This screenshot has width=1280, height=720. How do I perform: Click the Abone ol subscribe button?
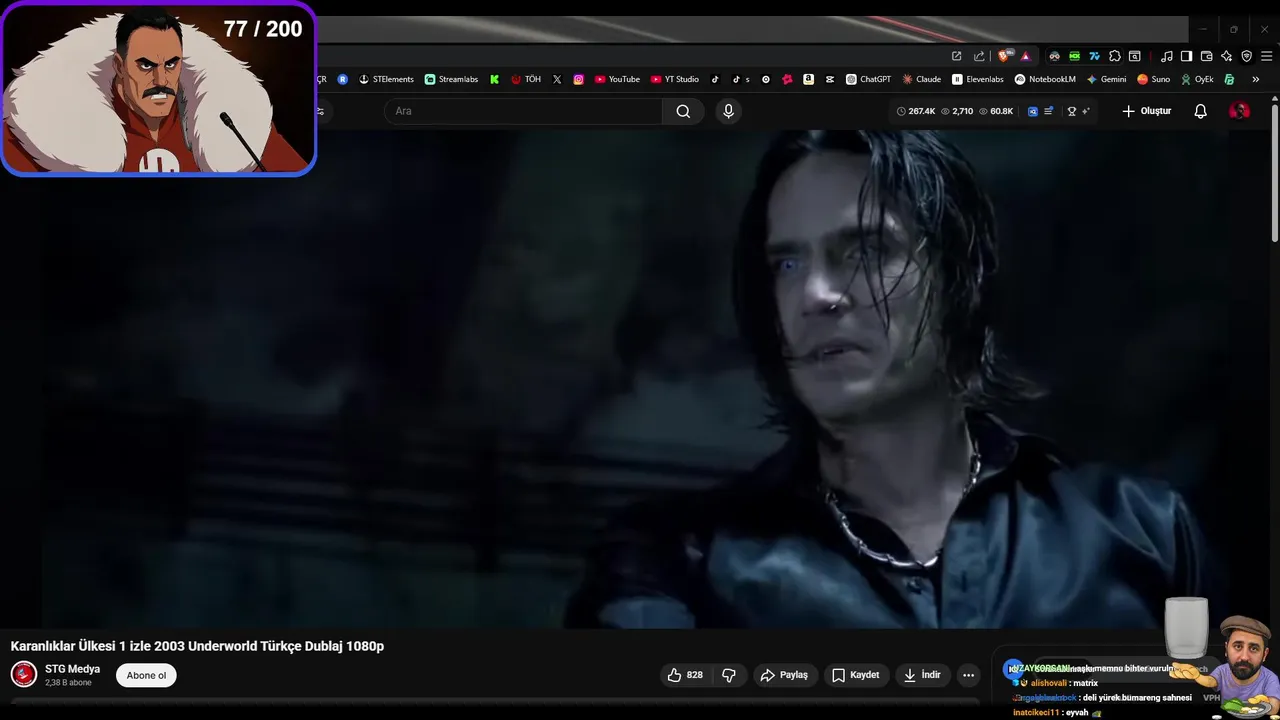tap(146, 675)
